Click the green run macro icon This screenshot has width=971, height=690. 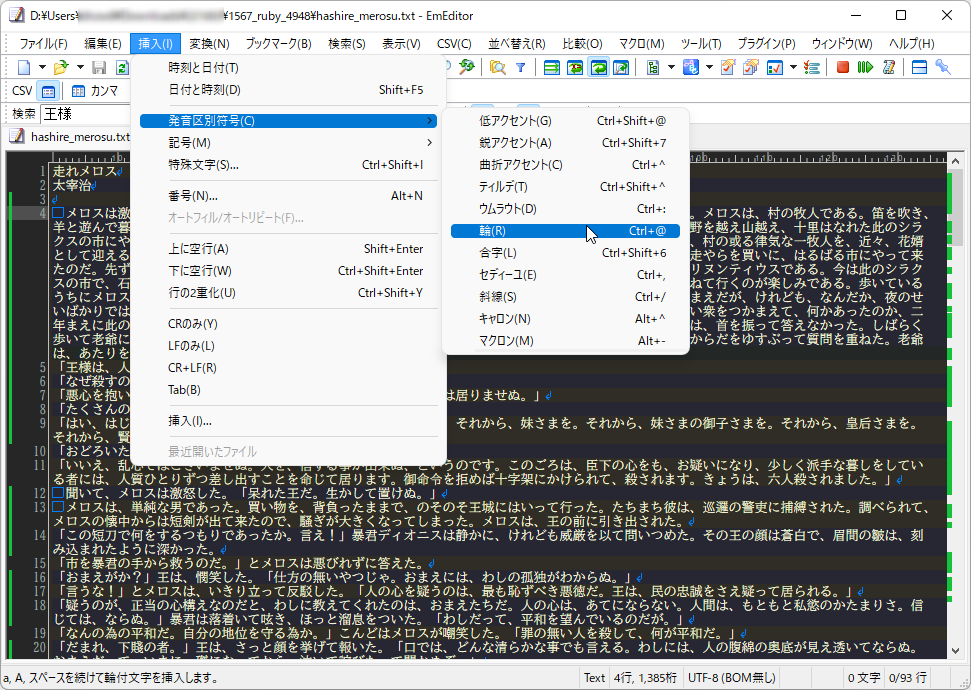(865, 68)
